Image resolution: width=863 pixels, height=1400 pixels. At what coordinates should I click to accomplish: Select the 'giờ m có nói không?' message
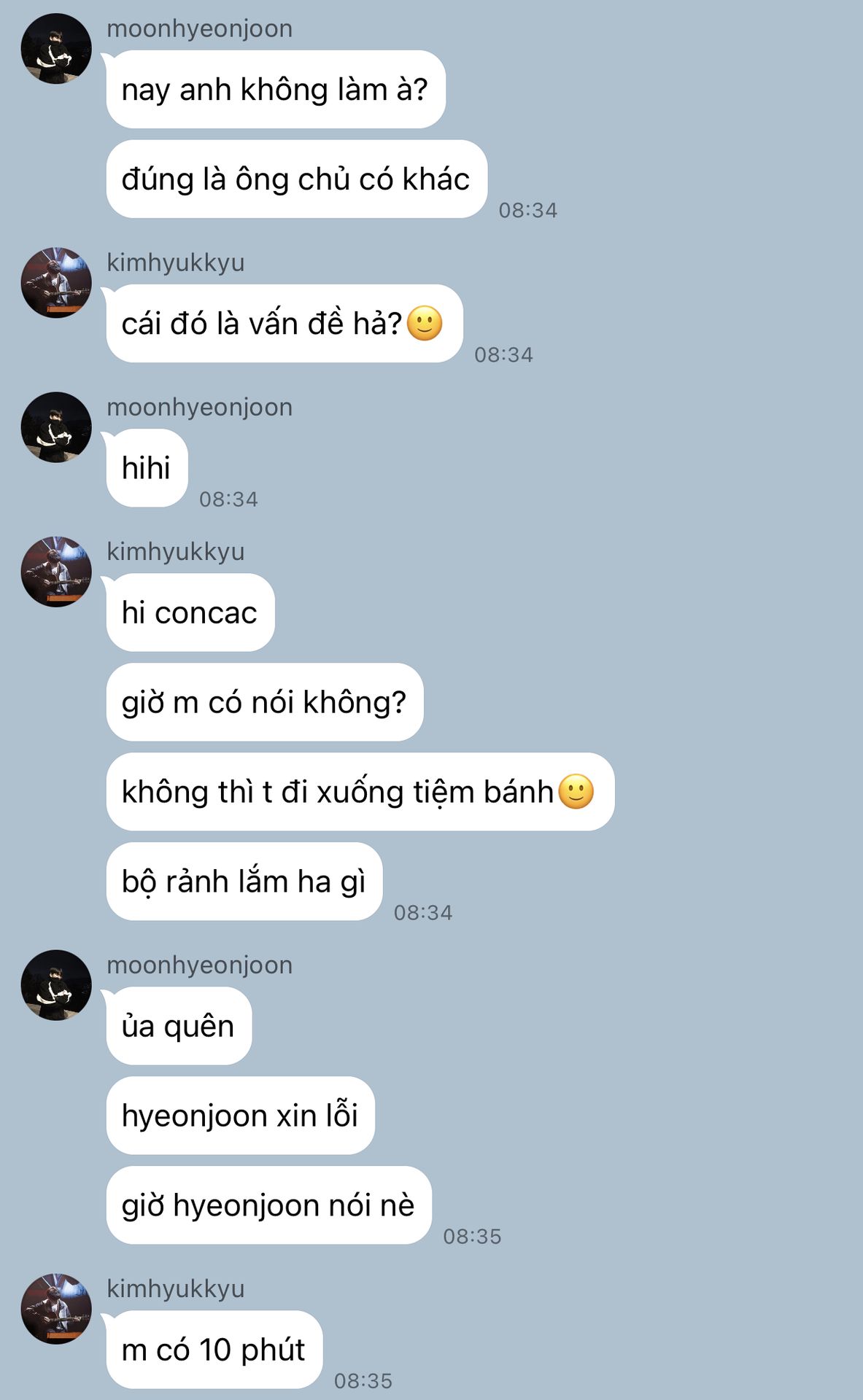[x=265, y=702]
